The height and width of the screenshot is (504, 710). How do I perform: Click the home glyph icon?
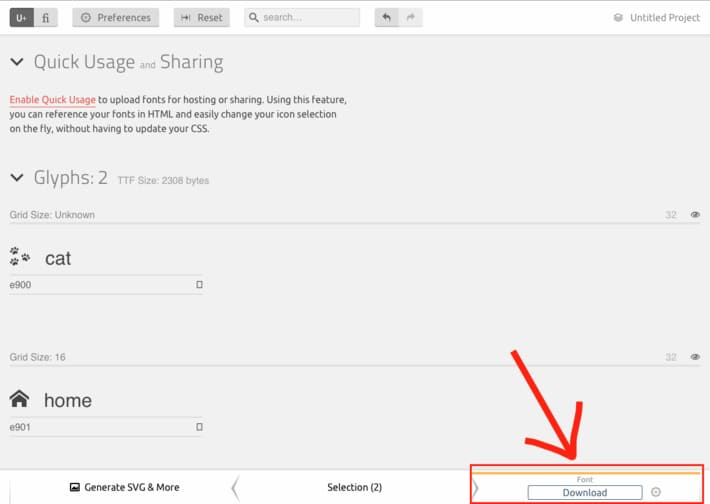point(20,399)
